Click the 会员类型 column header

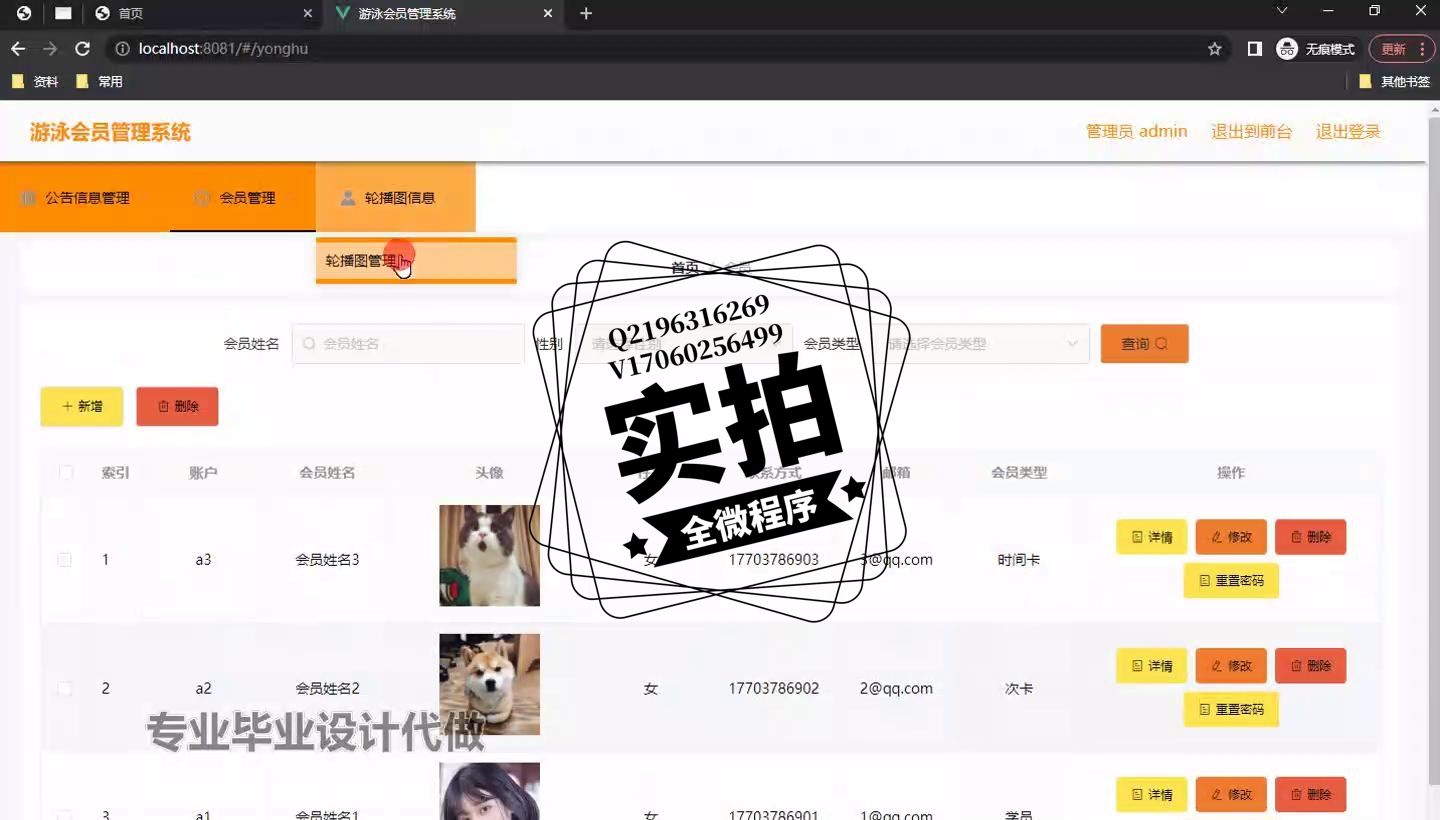pos(1019,473)
